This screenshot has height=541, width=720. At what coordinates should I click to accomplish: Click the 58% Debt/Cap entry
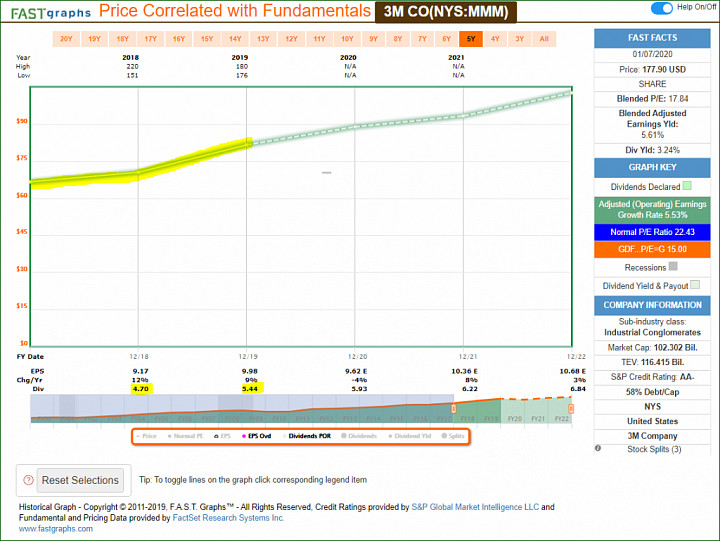[x=652, y=392]
